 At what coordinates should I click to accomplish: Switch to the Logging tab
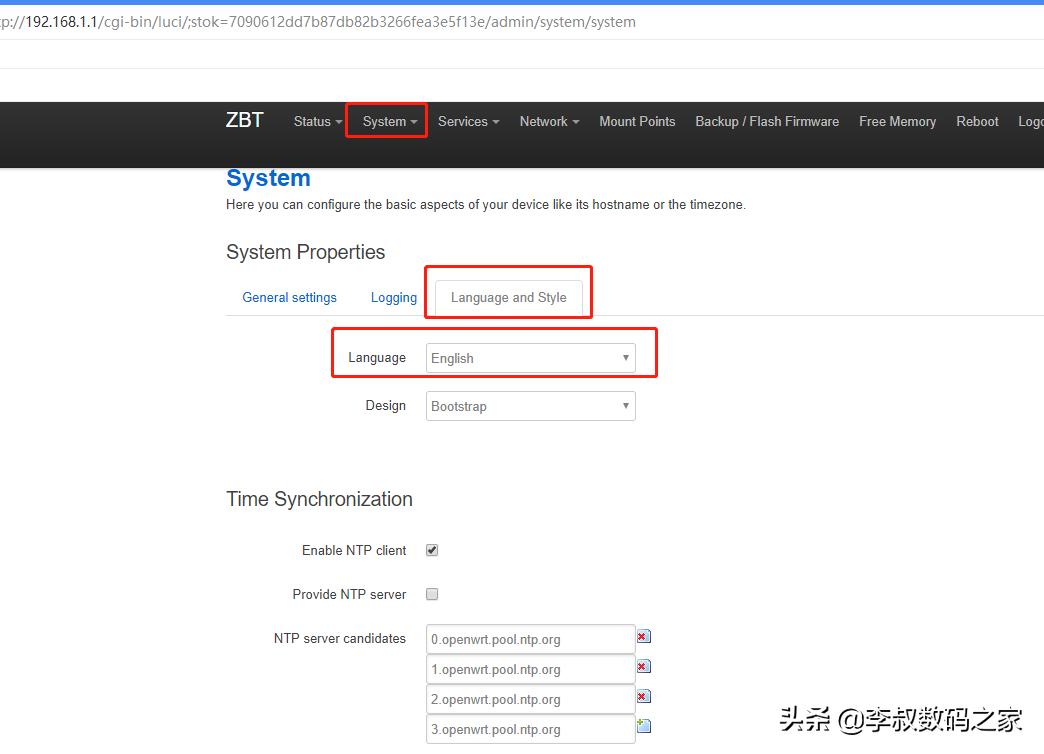pyautogui.click(x=393, y=297)
